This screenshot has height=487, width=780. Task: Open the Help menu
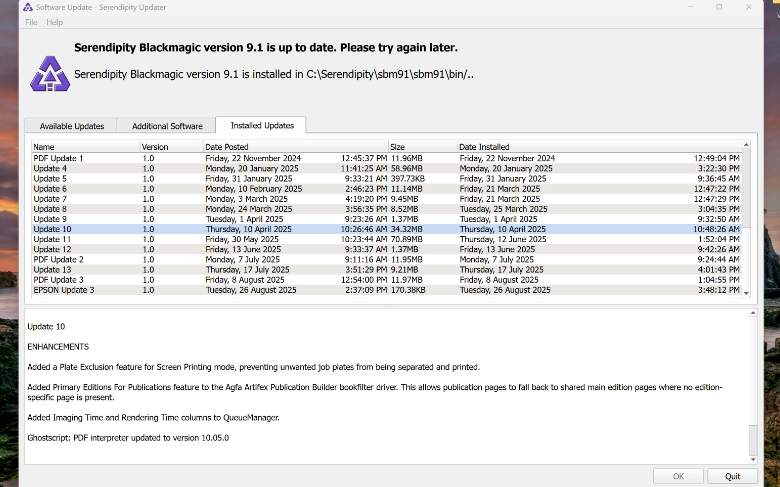[x=54, y=22]
